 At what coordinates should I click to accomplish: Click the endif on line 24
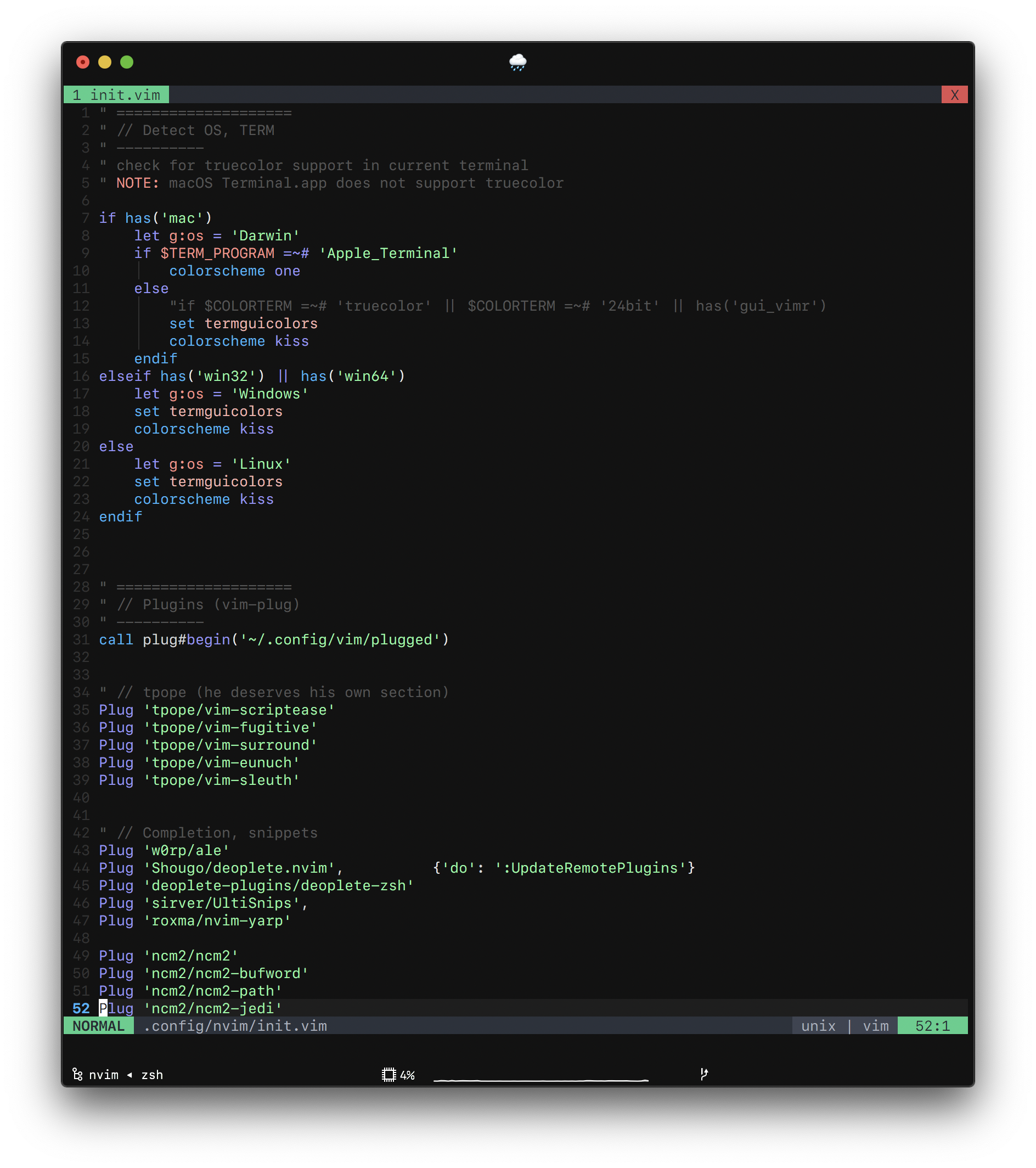coord(121,516)
